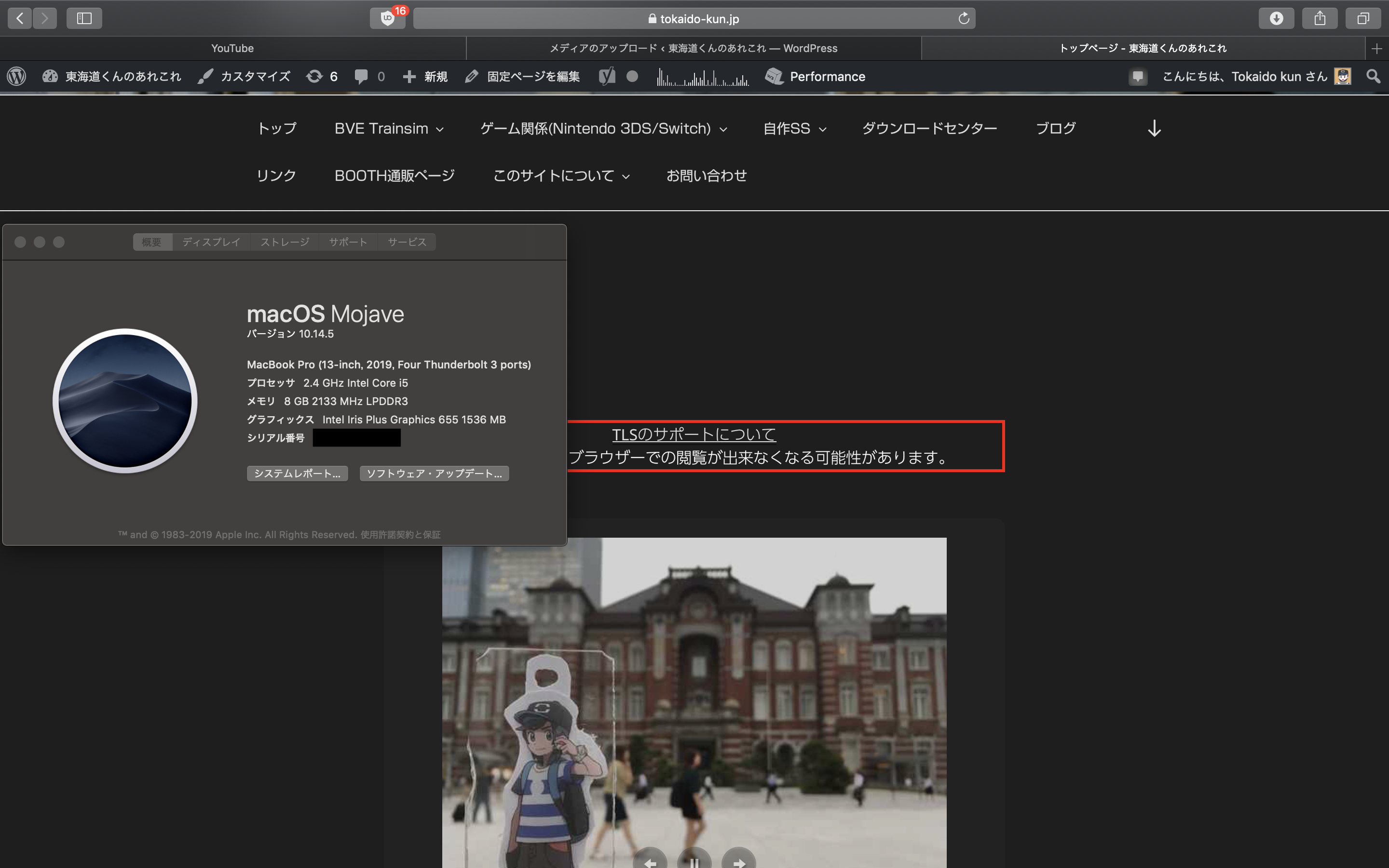This screenshot has height=868, width=1389.
Task: Click the WordPress logo in the admin bar
Action: tap(17, 76)
